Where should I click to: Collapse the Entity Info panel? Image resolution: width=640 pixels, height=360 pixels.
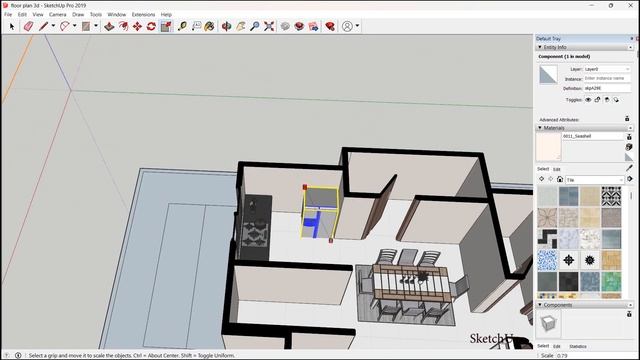click(x=540, y=47)
